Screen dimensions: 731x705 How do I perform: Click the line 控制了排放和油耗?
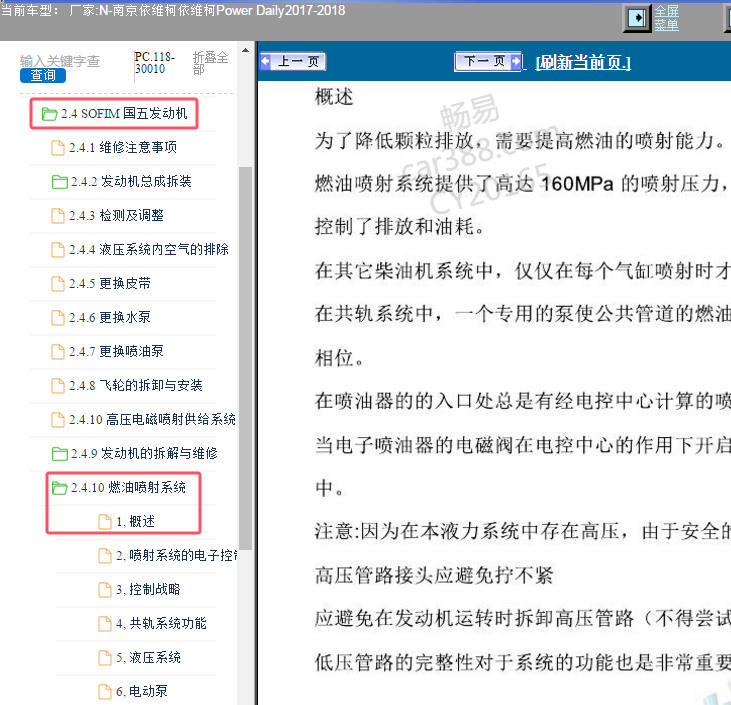click(x=400, y=227)
